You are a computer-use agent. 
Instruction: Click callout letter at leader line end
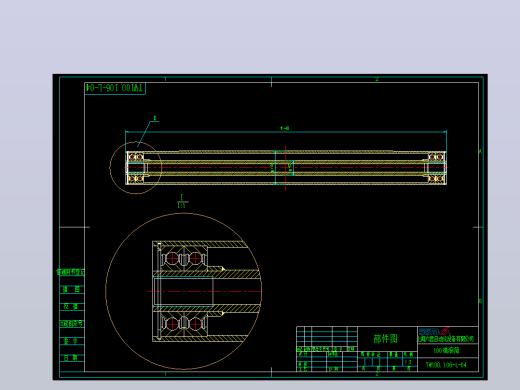pos(155,118)
